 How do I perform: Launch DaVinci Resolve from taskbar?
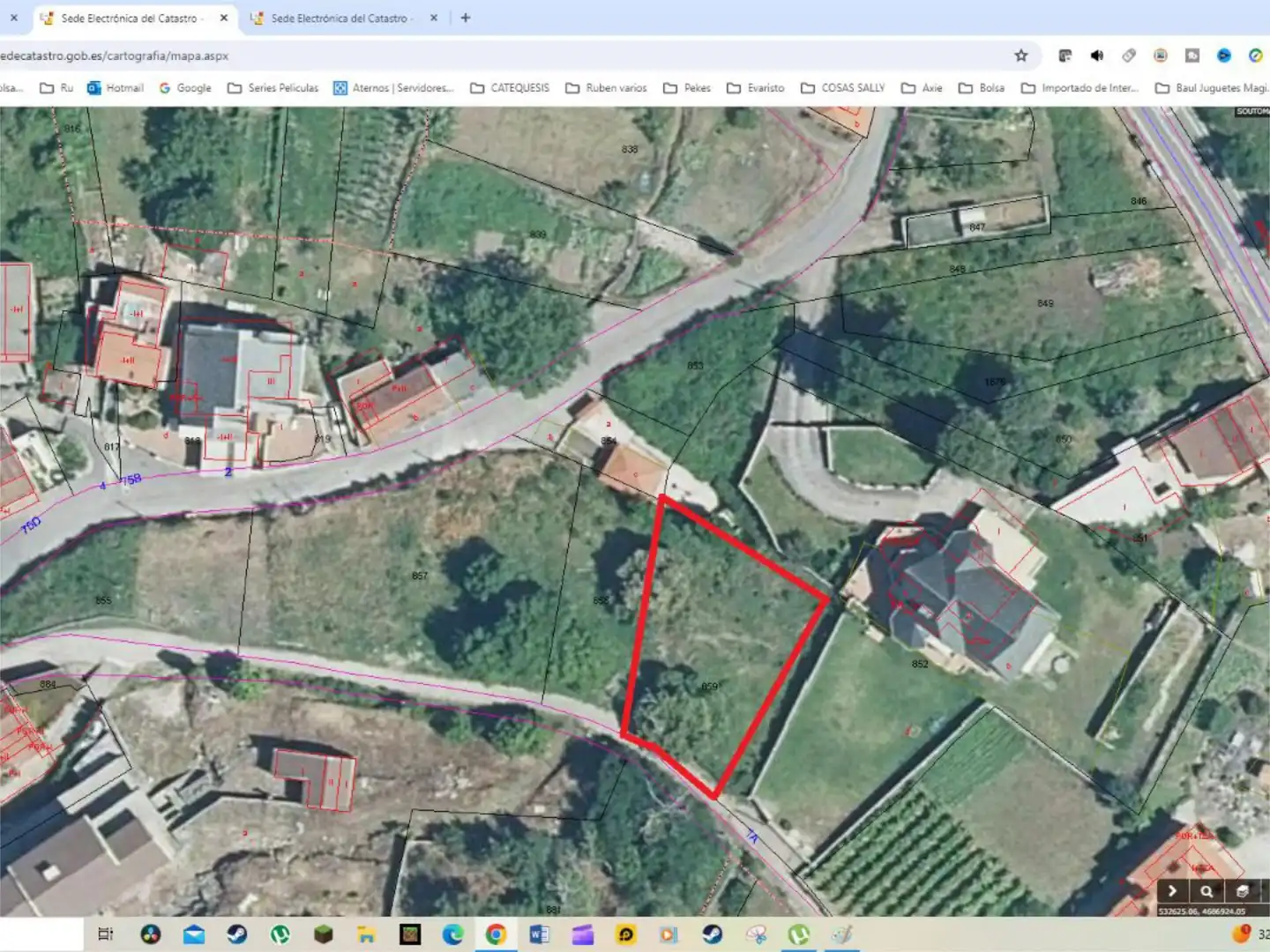tap(151, 934)
